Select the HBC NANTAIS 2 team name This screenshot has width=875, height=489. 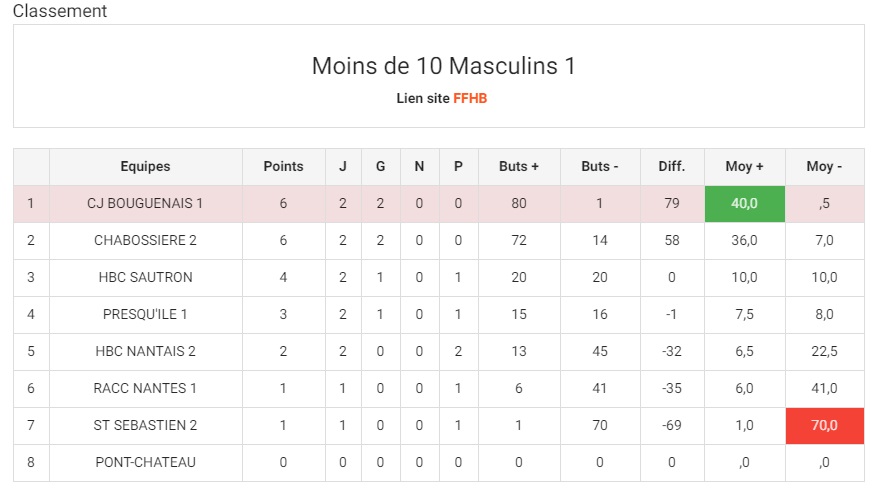click(145, 351)
